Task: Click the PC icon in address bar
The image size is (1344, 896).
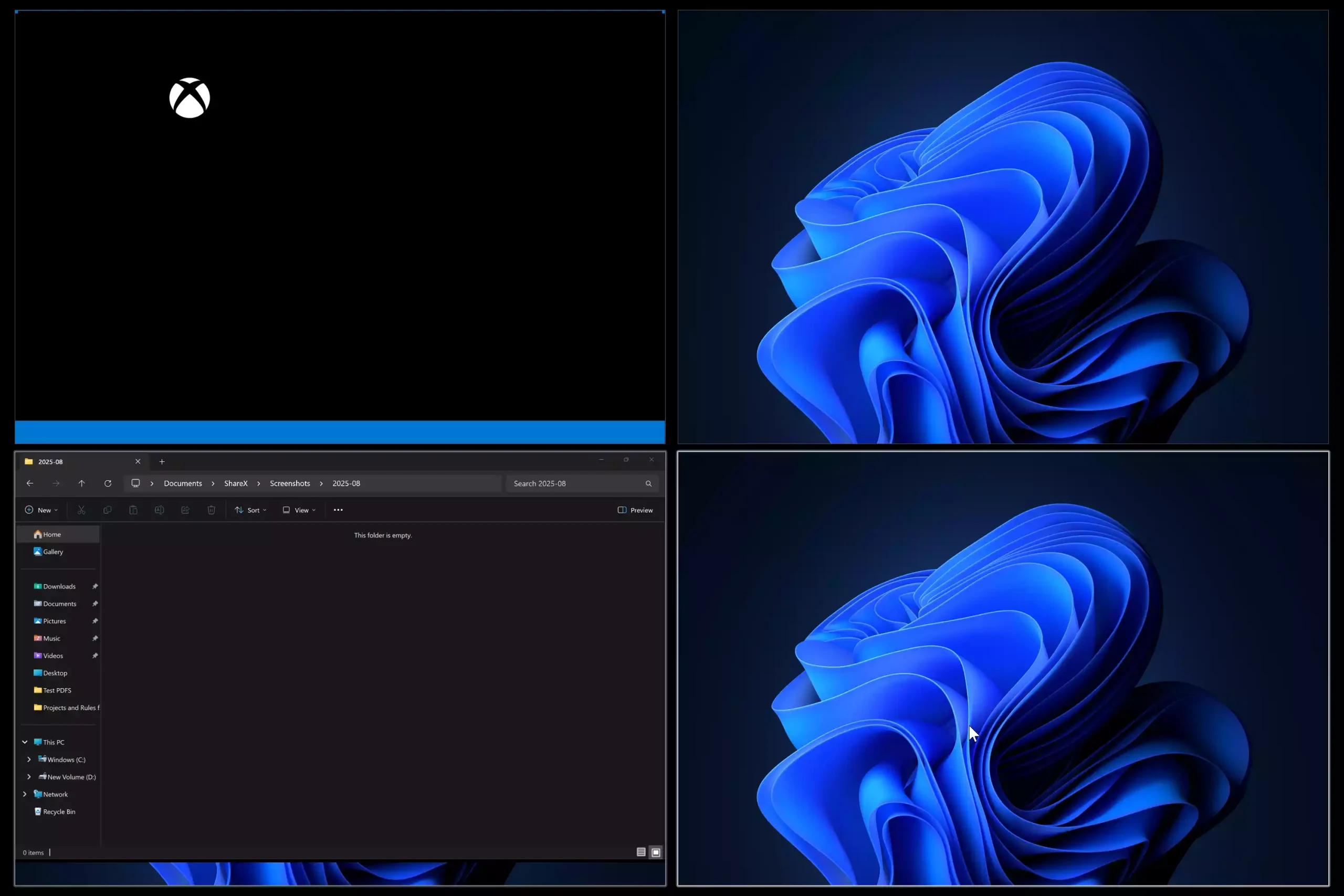Action: [x=135, y=483]
